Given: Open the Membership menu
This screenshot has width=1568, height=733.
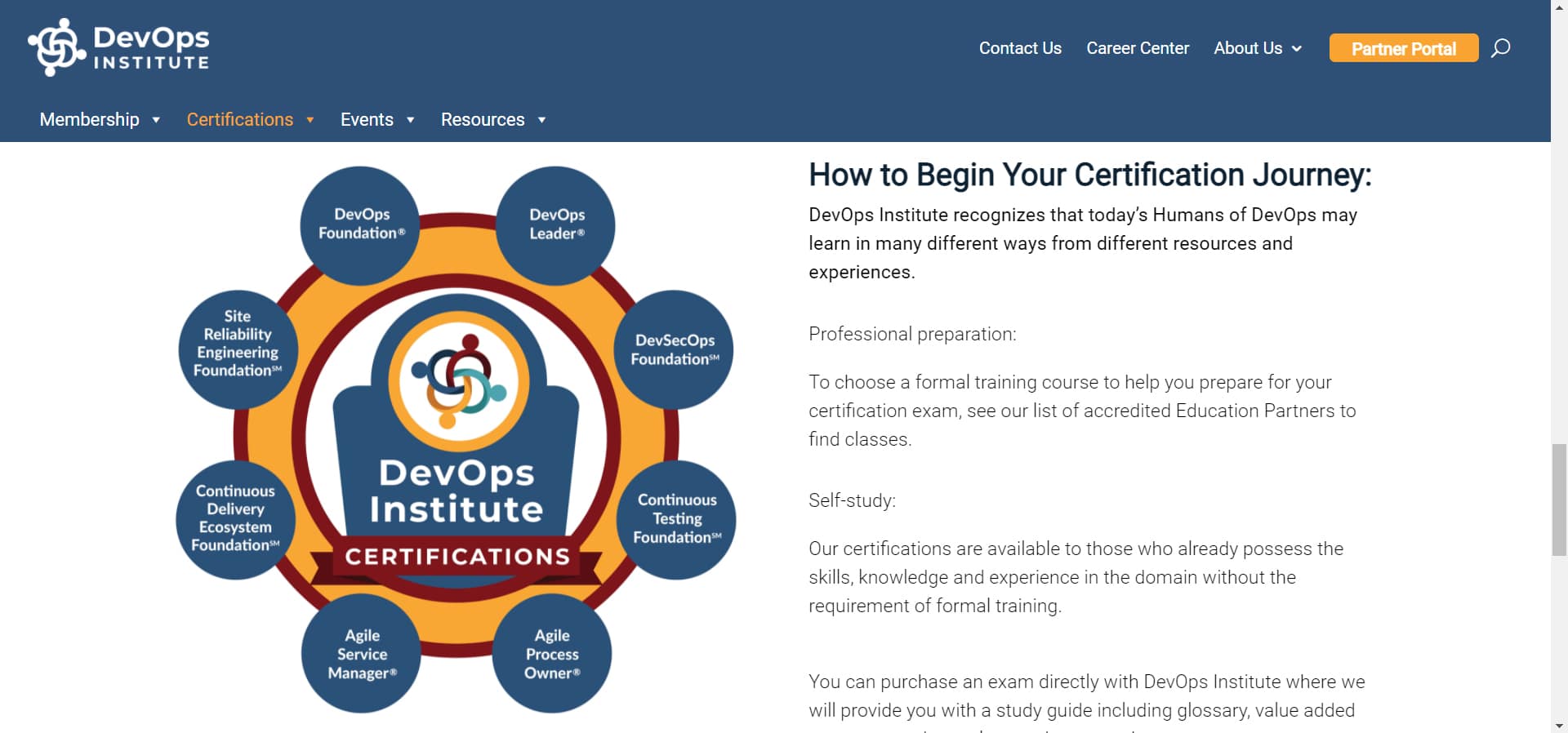Looking at the screenshot, I should 90,119.
